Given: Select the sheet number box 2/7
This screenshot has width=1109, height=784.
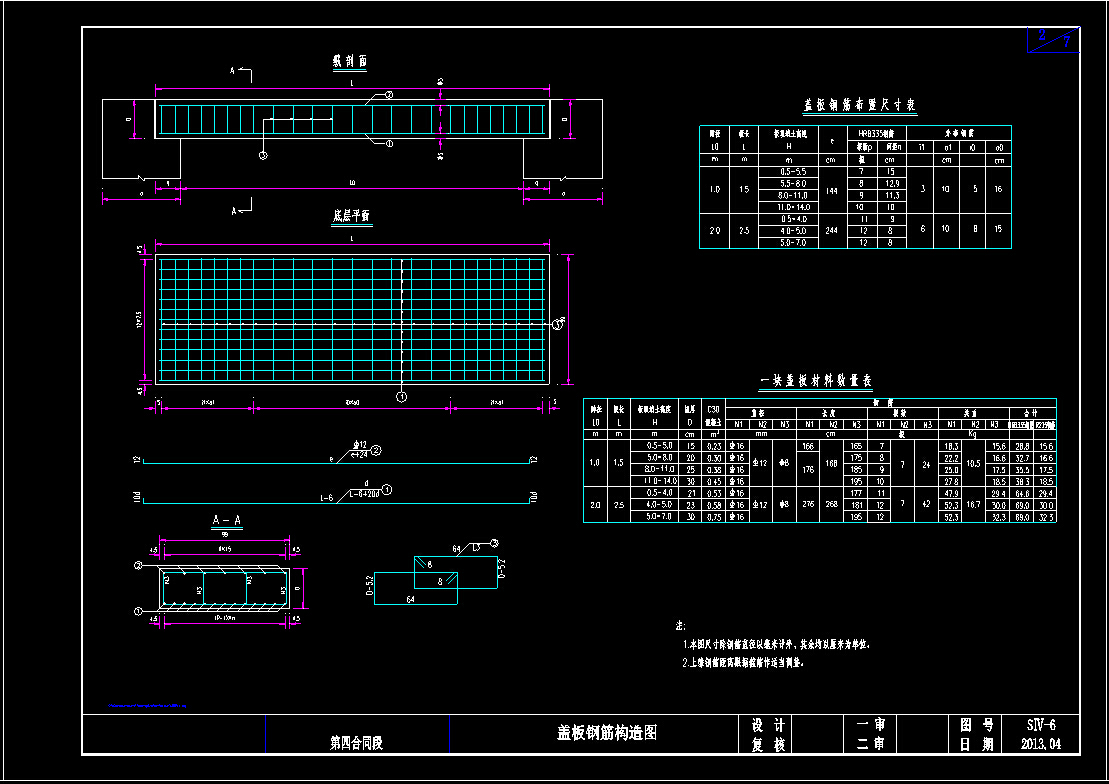Looking at the screenshot, I should (x=1053, y=40).
